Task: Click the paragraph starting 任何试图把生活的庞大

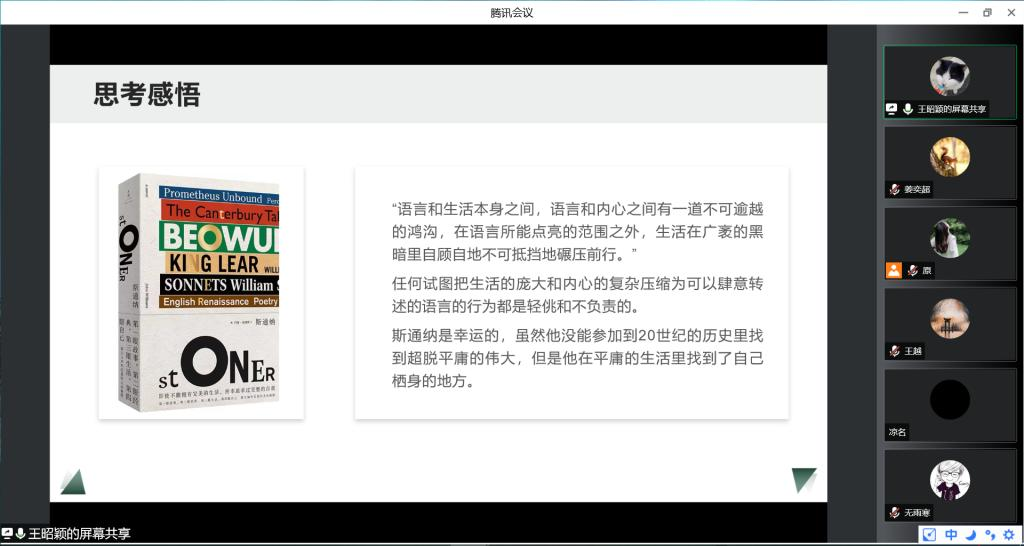Action: [x=577, y=295]
